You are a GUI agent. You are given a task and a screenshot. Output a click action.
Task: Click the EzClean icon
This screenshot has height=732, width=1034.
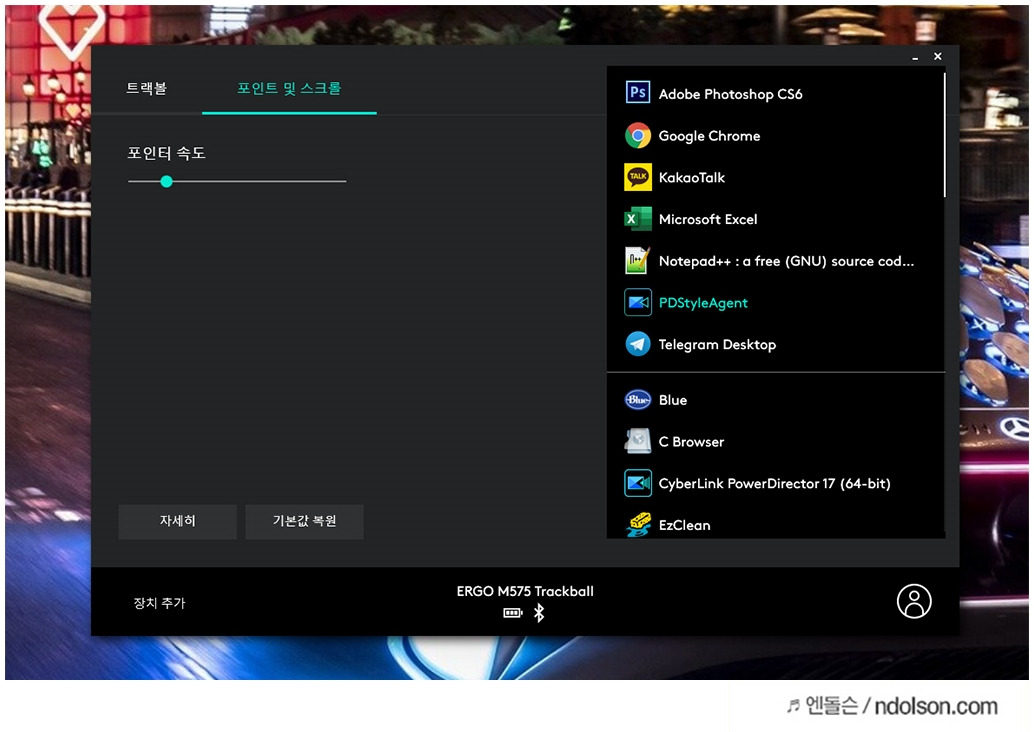(638, 524)
